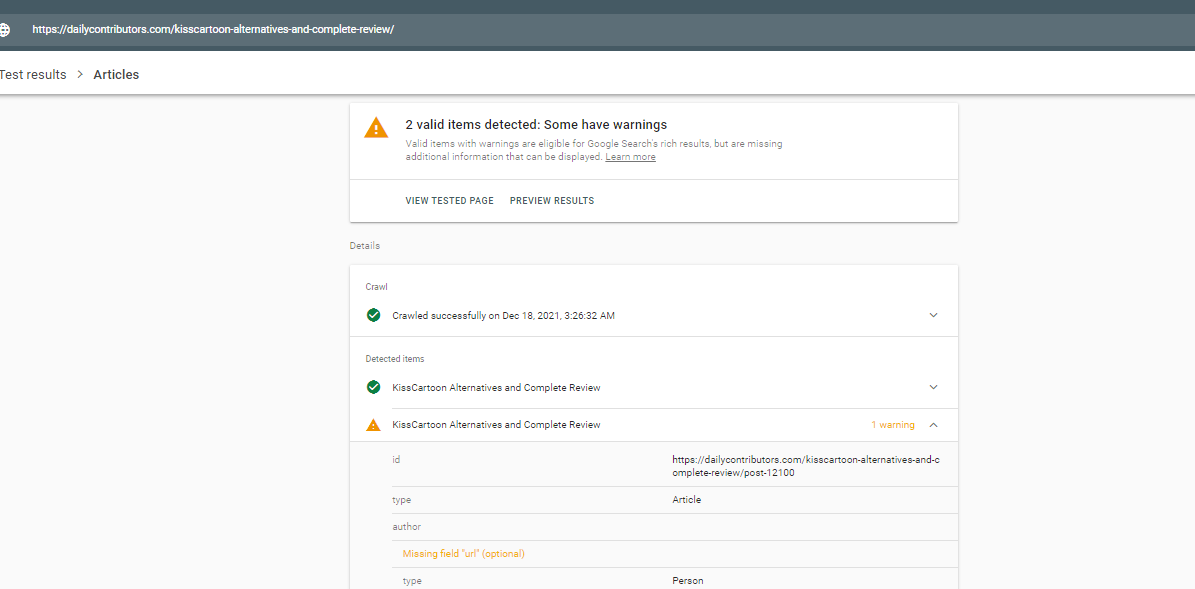Open the Learn more link
The image size is (1195, 589).
[630, 157]
